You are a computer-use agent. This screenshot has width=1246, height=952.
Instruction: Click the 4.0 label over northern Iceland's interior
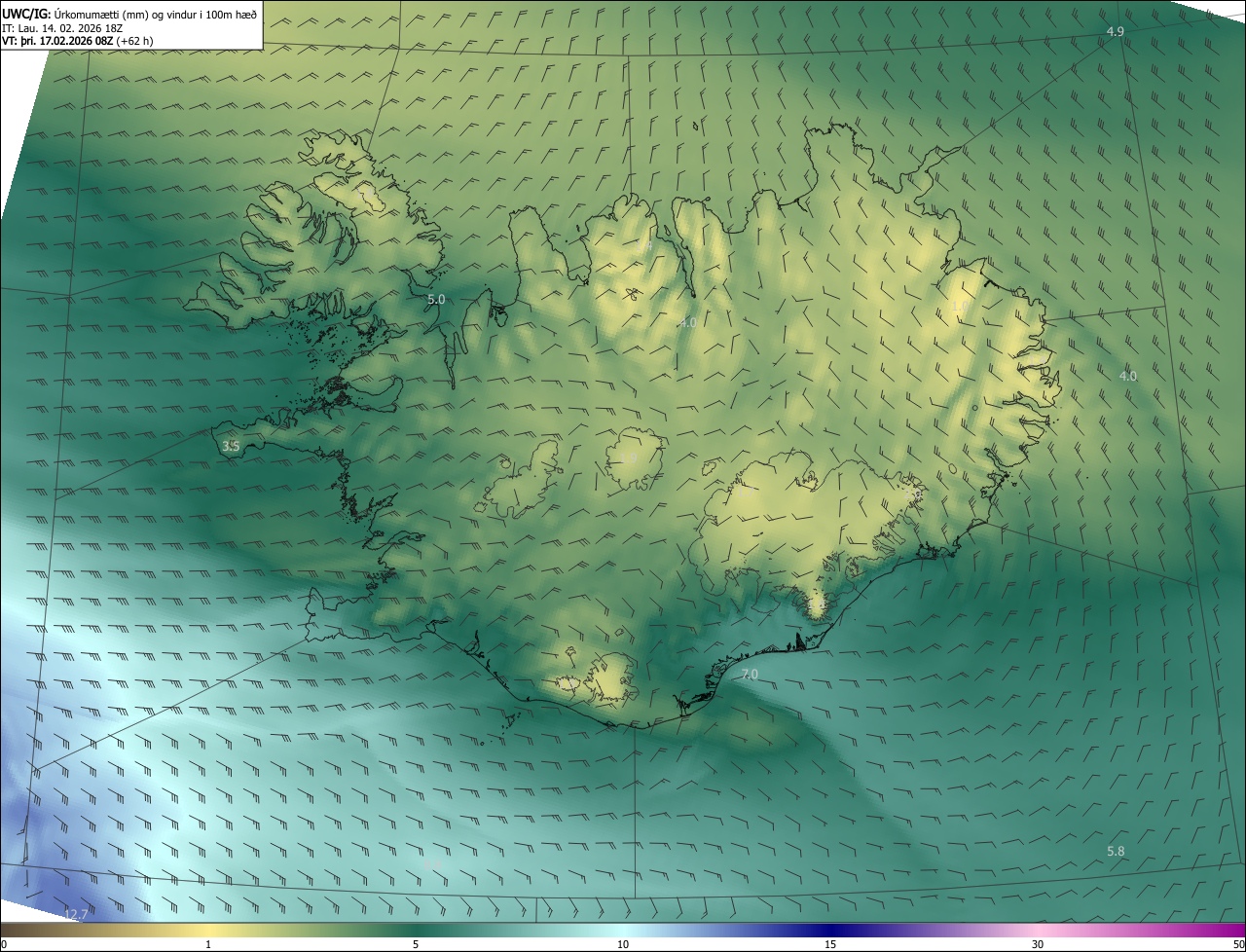[x=687, y=322]
